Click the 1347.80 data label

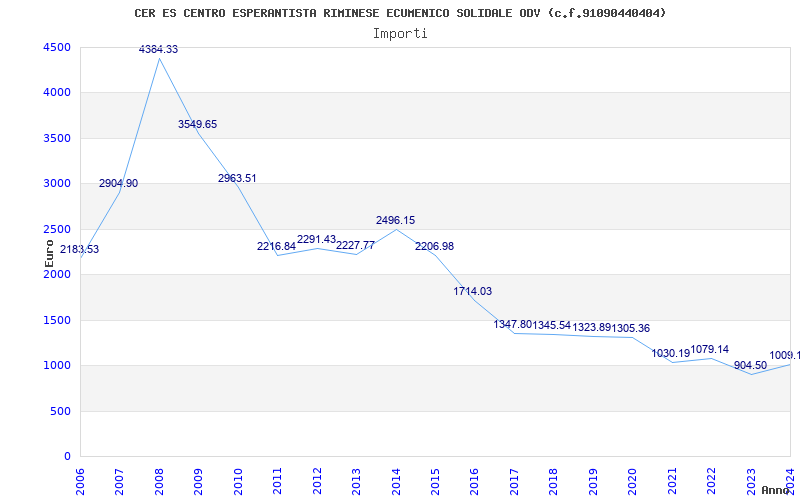pyautogui.click(x=512, y=324)
